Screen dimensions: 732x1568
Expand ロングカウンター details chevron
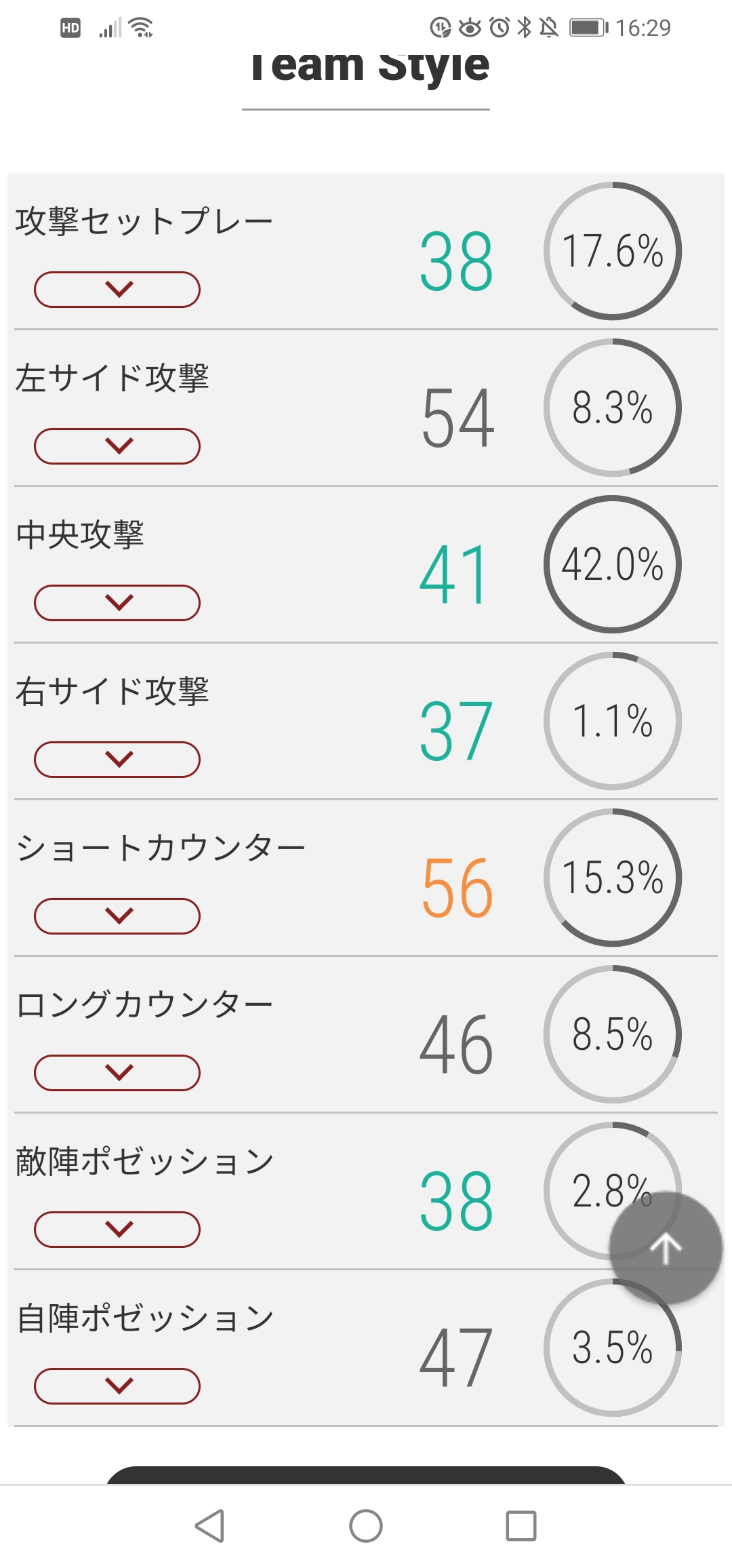(x=117, y=1073)
